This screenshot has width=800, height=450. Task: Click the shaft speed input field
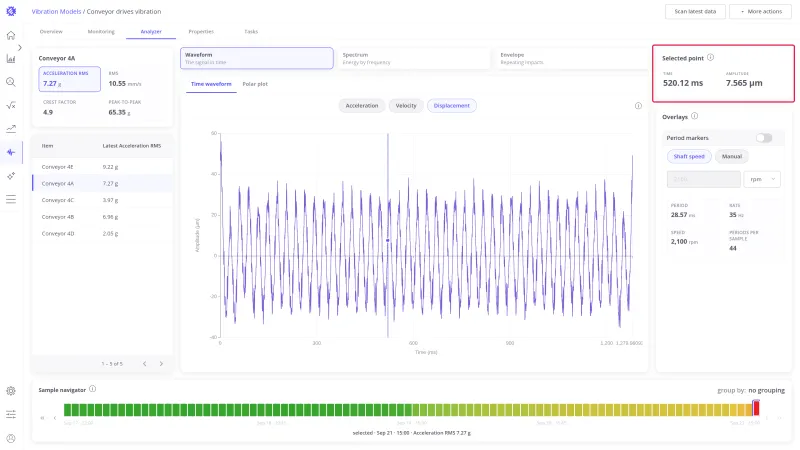coord(704,179)
